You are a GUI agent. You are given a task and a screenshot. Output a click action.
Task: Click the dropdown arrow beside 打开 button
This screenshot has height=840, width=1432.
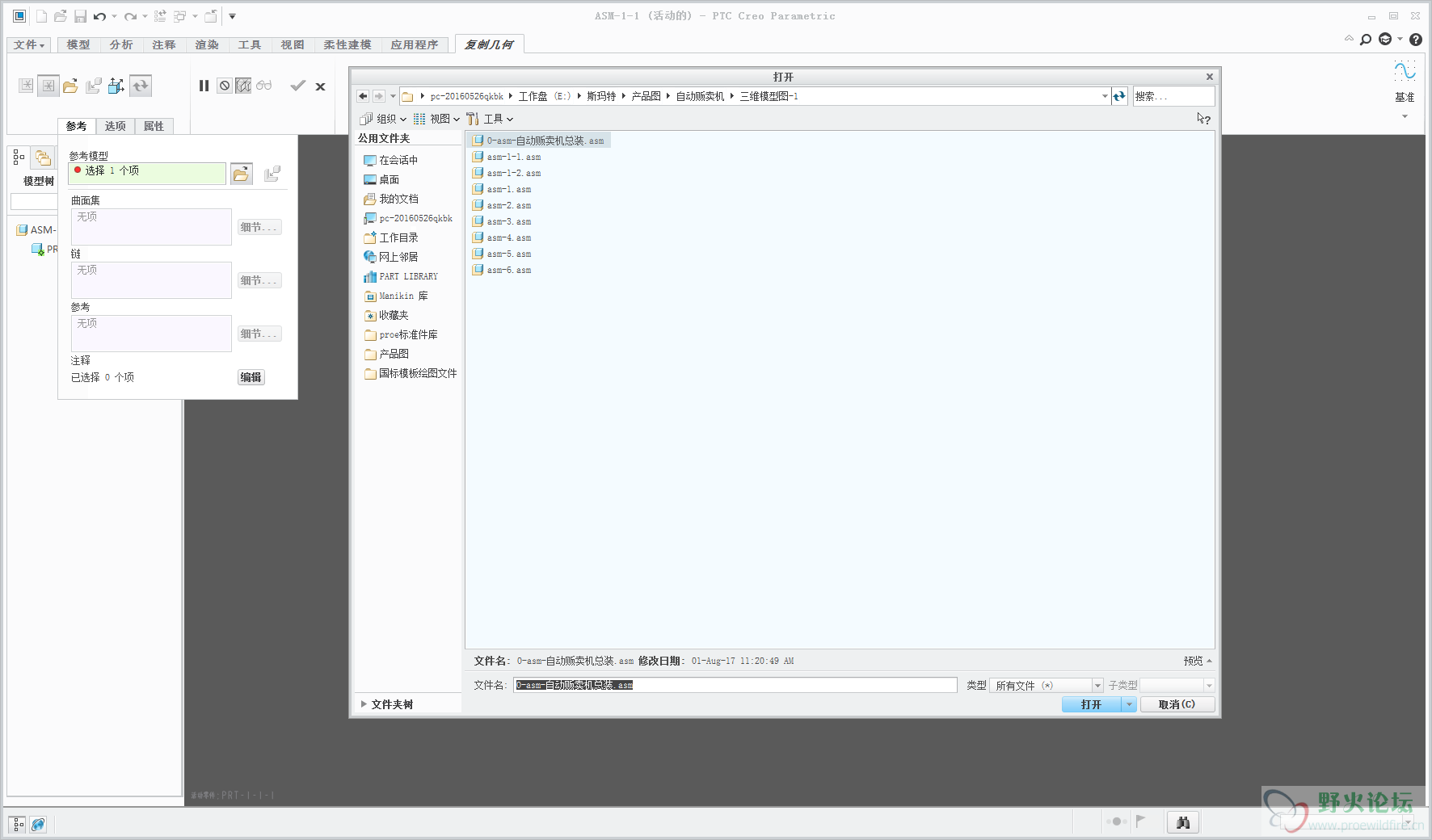click(1129, 705)
